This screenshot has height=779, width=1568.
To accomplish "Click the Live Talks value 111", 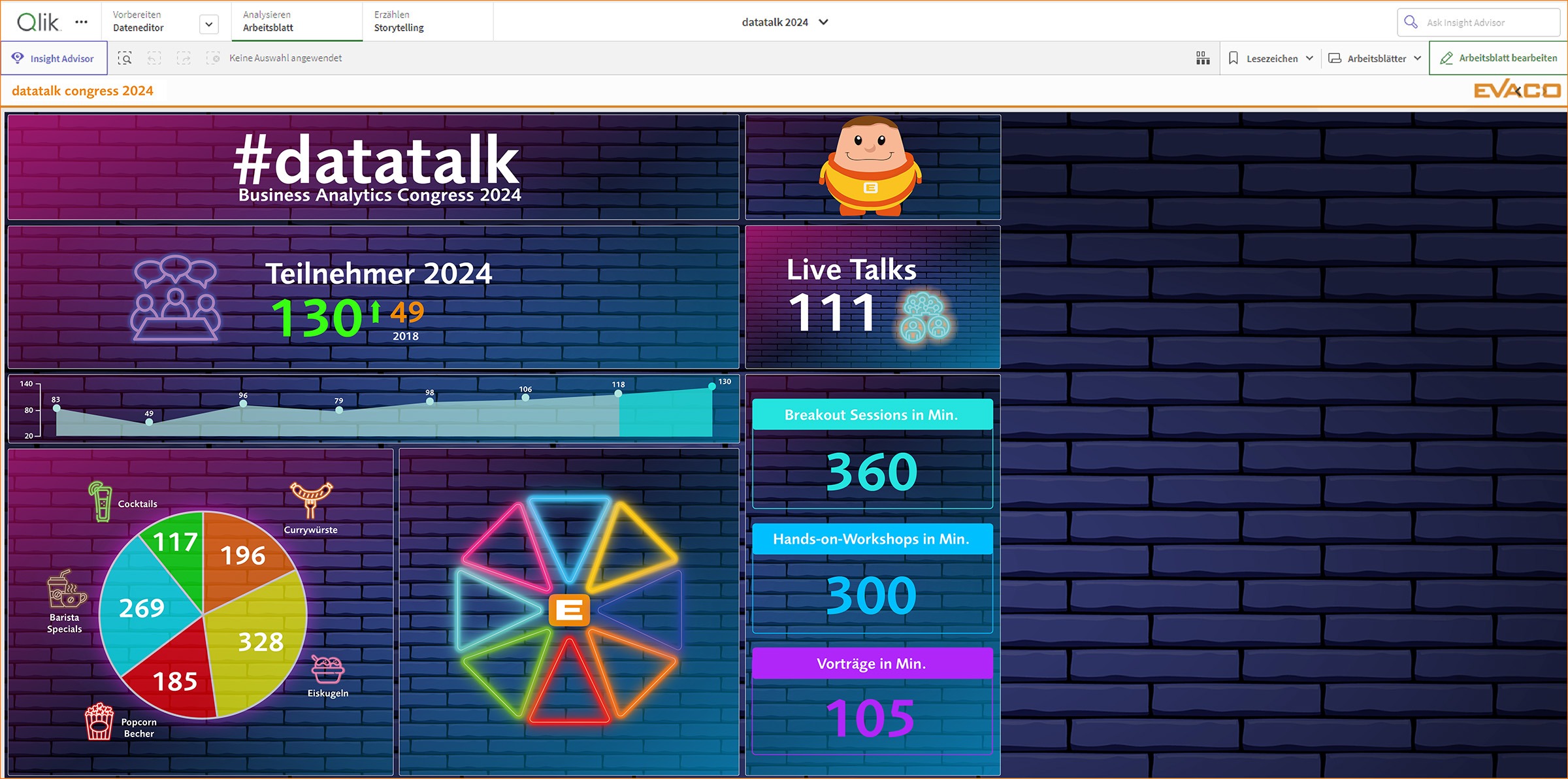I will pos(832,313).
